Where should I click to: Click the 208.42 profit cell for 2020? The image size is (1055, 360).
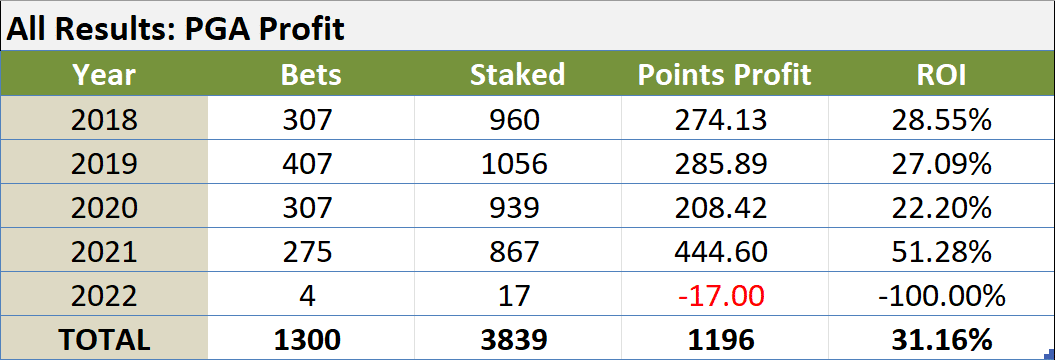coord(724,208)
